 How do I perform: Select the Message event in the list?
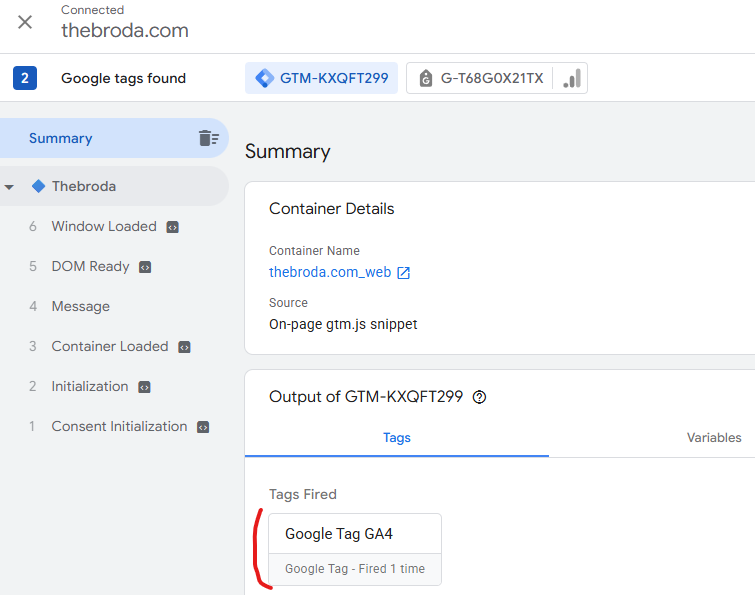[x=80, y=307]
